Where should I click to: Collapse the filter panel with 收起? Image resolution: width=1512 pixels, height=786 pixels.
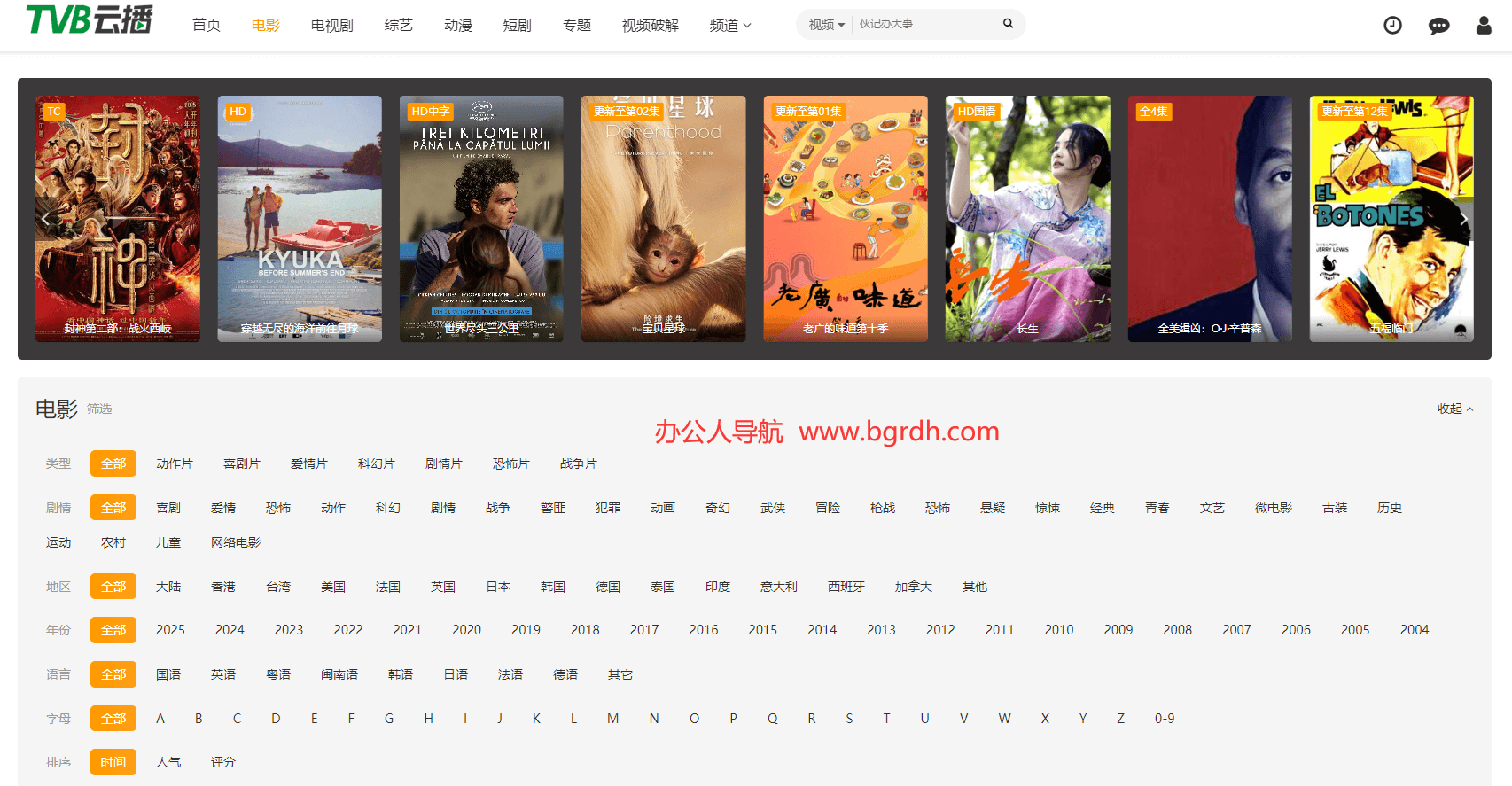pos(1455,409)
